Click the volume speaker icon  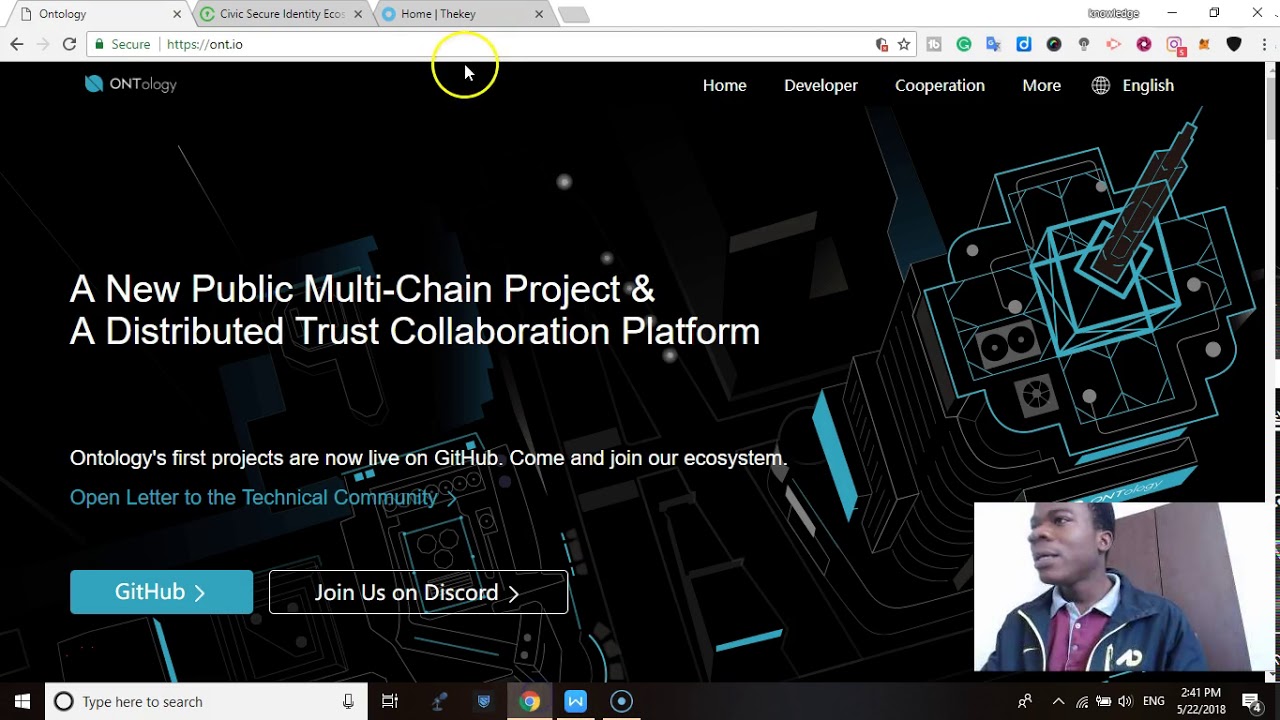tap(1125, 701)
